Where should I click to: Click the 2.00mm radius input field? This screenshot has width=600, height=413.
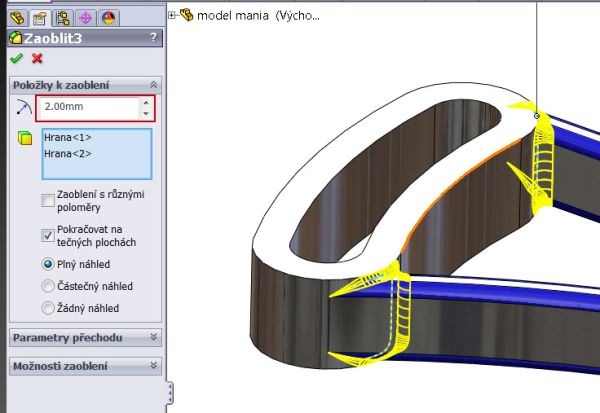point(88,108)
